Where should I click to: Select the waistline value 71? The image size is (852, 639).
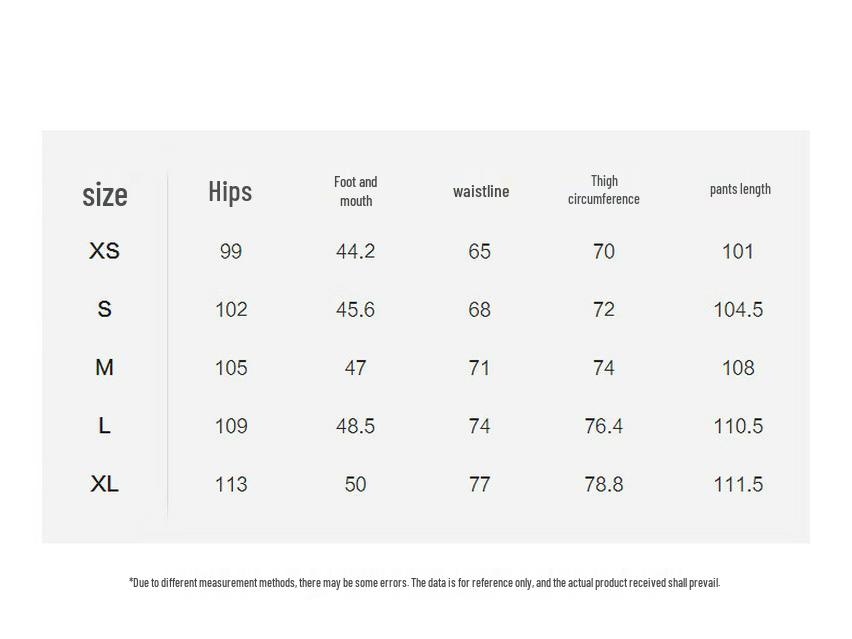coord(480,368)
